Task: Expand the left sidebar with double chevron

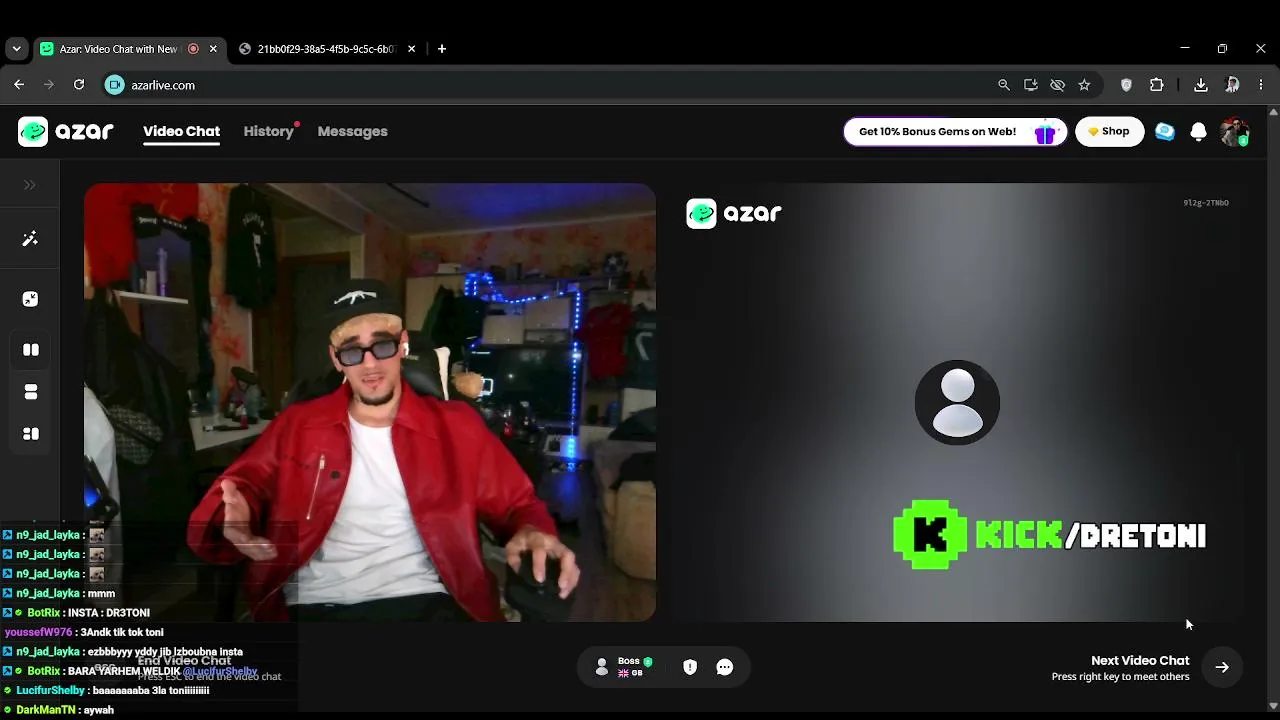Action: 30,185
